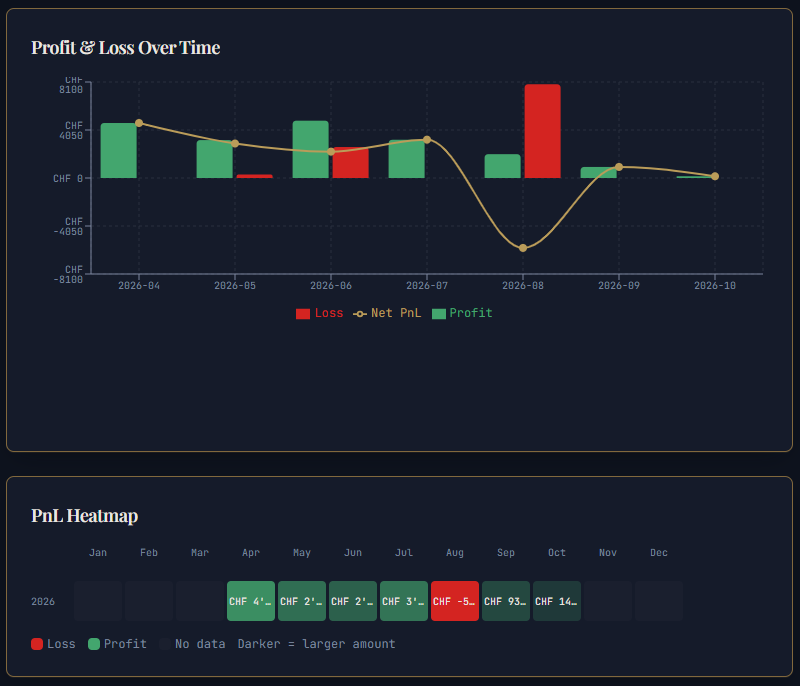Click the 2026-09 green profit bar
This screenshot has width=800, height=686.
(x=598, y=172)
